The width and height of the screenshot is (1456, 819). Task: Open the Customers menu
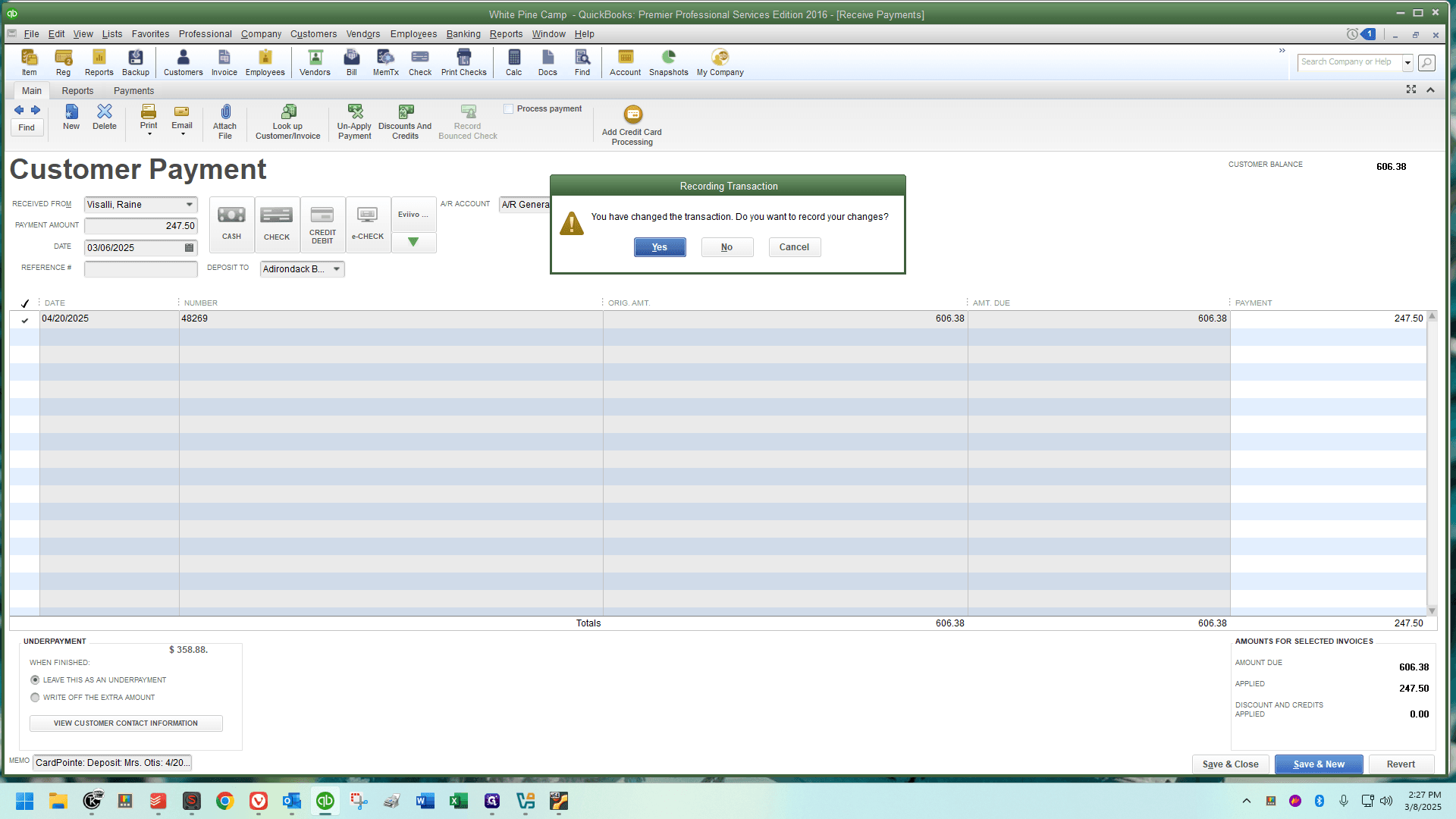[313, 34]
